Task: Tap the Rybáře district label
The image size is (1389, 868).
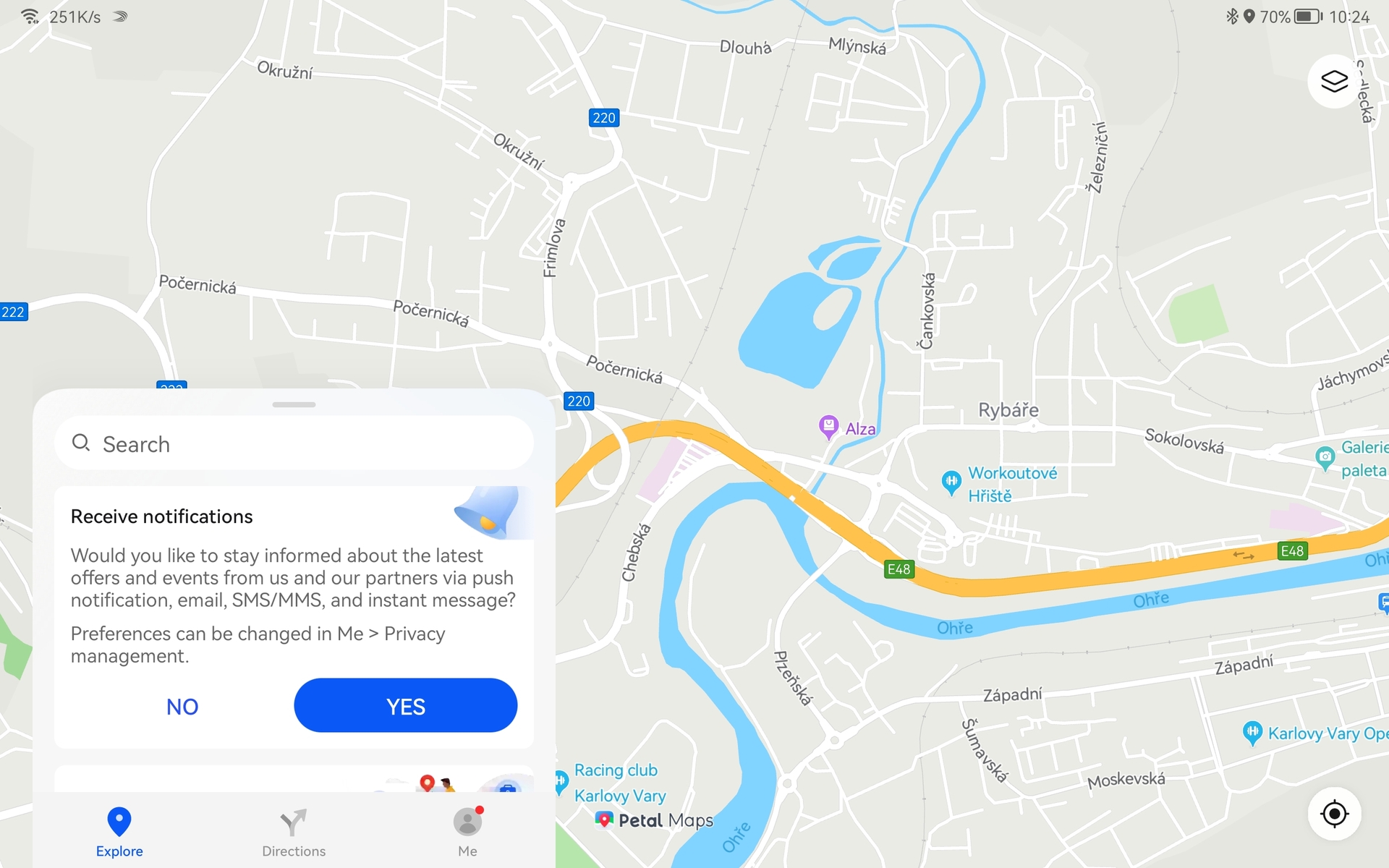Action: [x=1008, y=410]
